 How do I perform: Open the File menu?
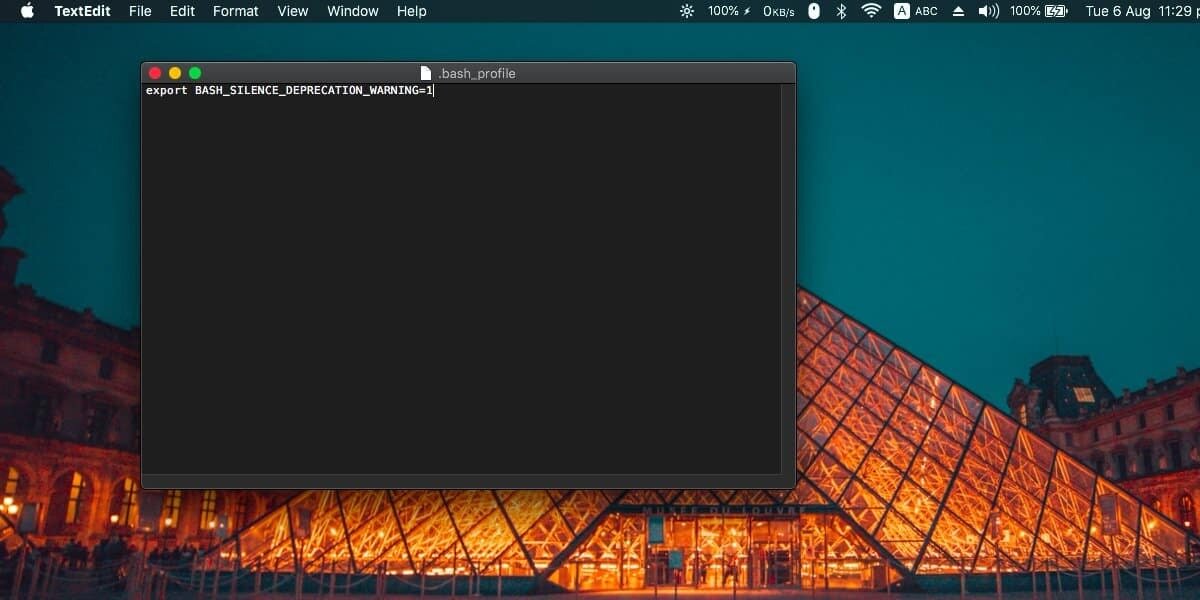[140, 11]
